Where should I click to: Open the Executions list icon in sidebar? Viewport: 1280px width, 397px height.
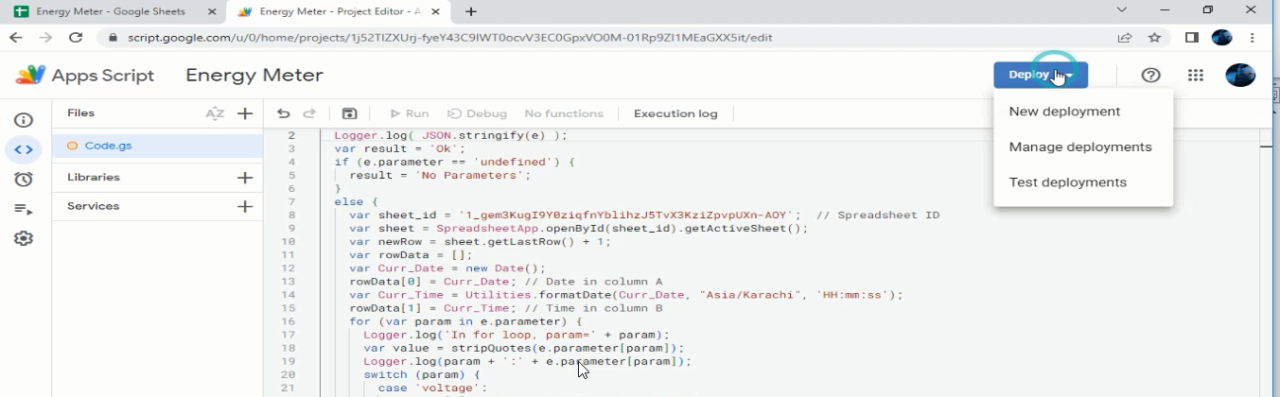(x=24, y=209)
